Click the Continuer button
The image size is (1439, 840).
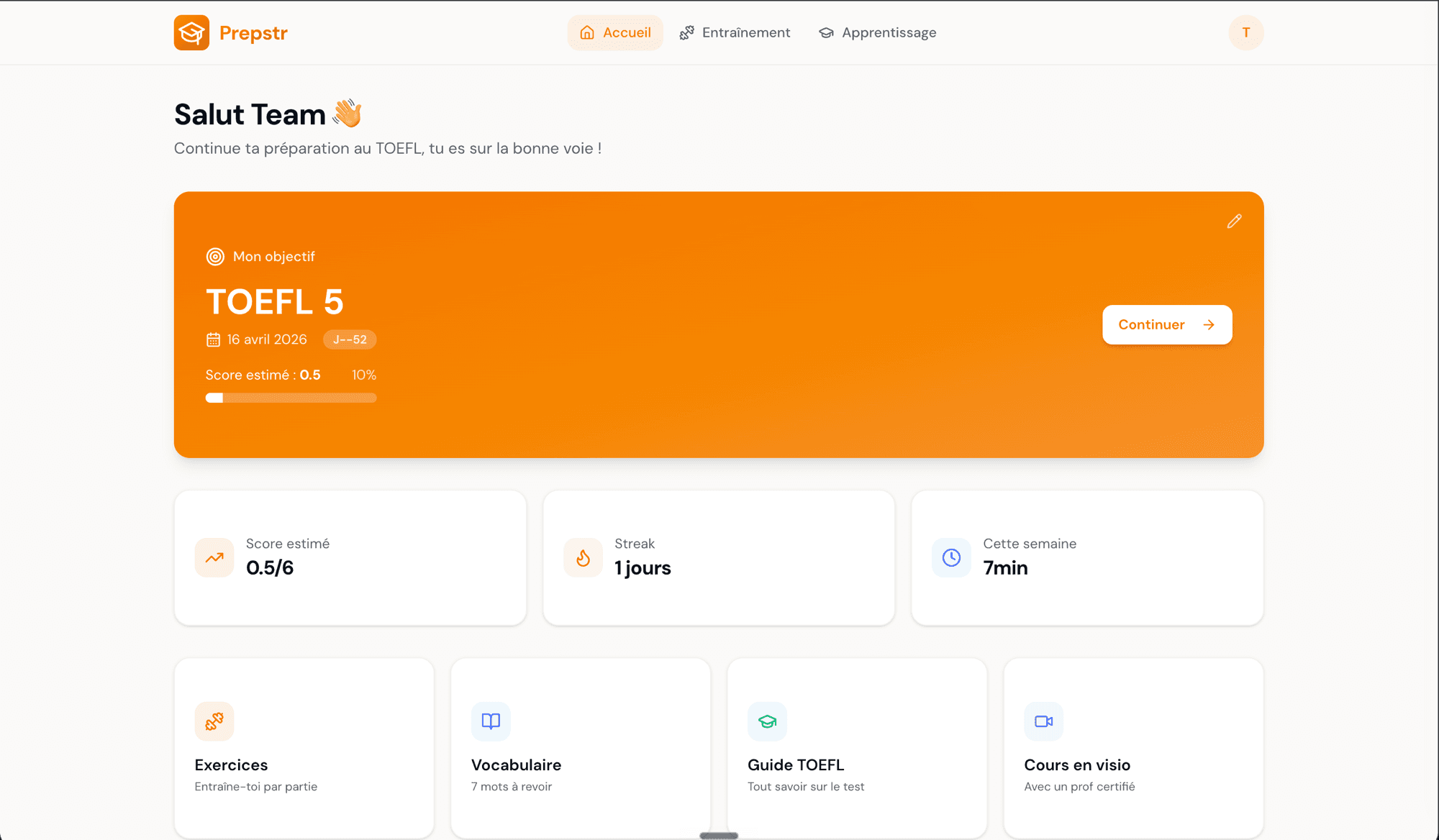point(1167,324)
